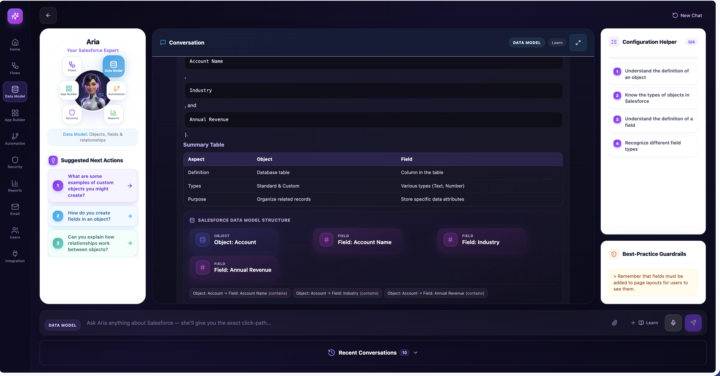Viewport: 720px width, 376px height.
Task: Click the Conversation chat bubble icon
Action: tap(163, 43)
